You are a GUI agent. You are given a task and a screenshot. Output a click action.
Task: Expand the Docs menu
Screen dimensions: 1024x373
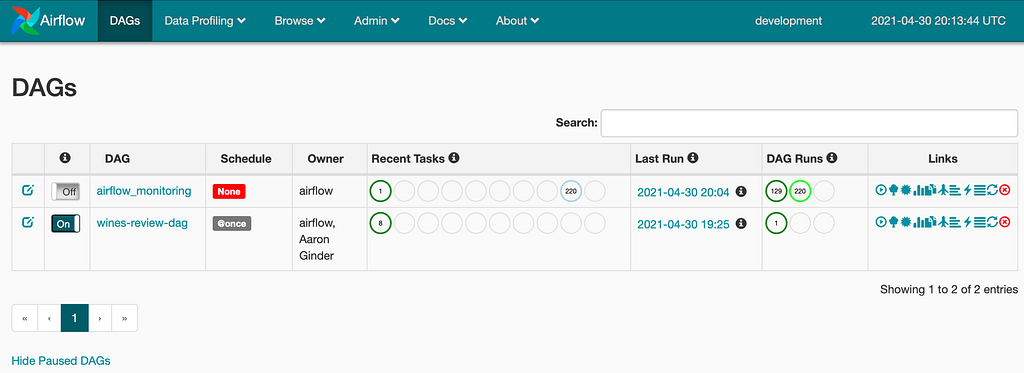(448, 21)
